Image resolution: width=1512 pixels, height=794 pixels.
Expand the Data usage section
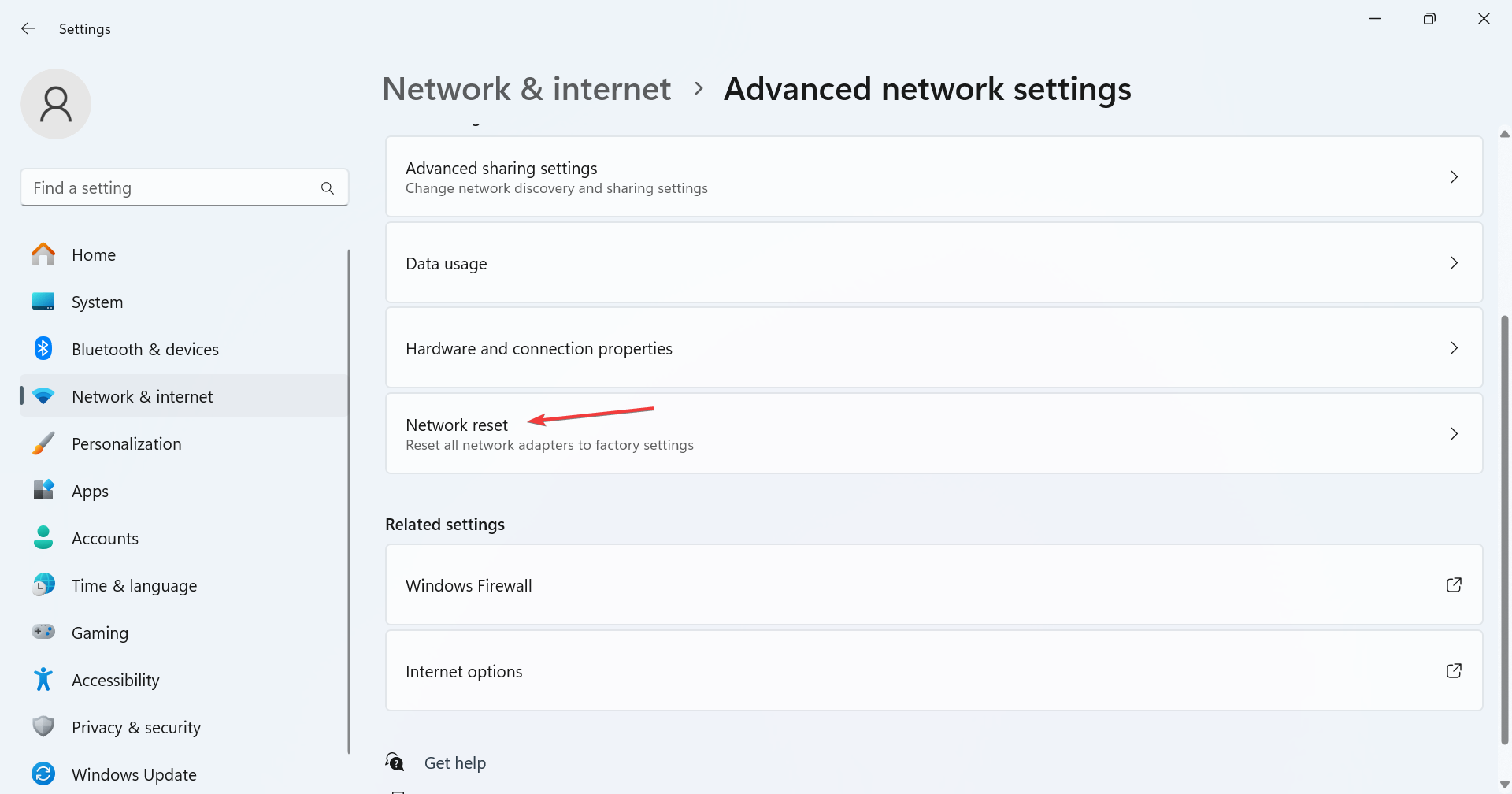coord(1454,262)
